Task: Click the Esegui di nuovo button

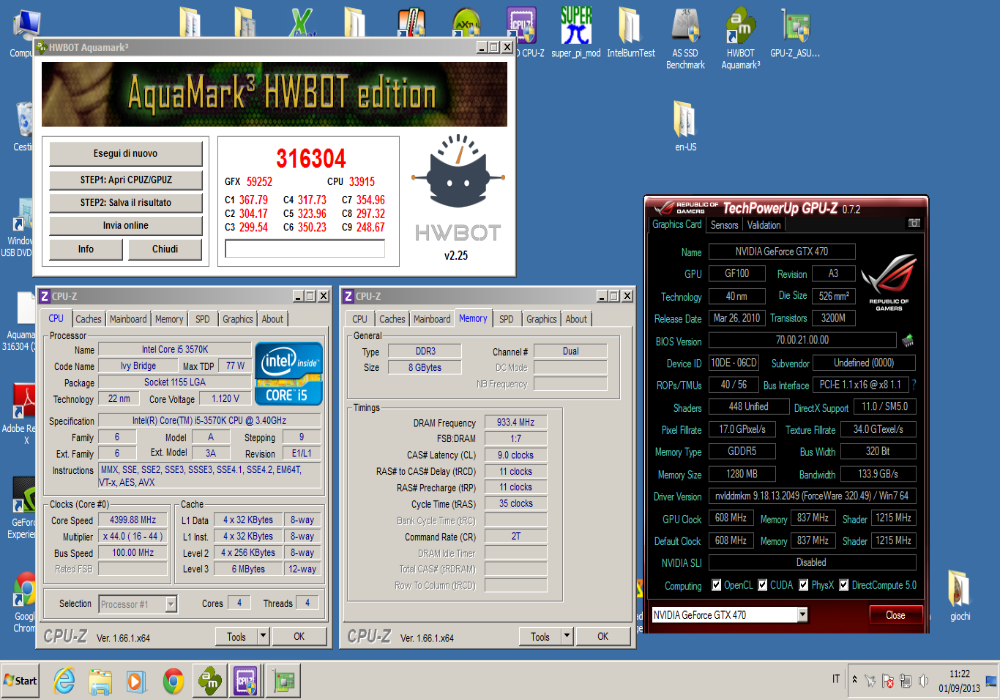Action: pyautogui.click(x=126, y=154)
